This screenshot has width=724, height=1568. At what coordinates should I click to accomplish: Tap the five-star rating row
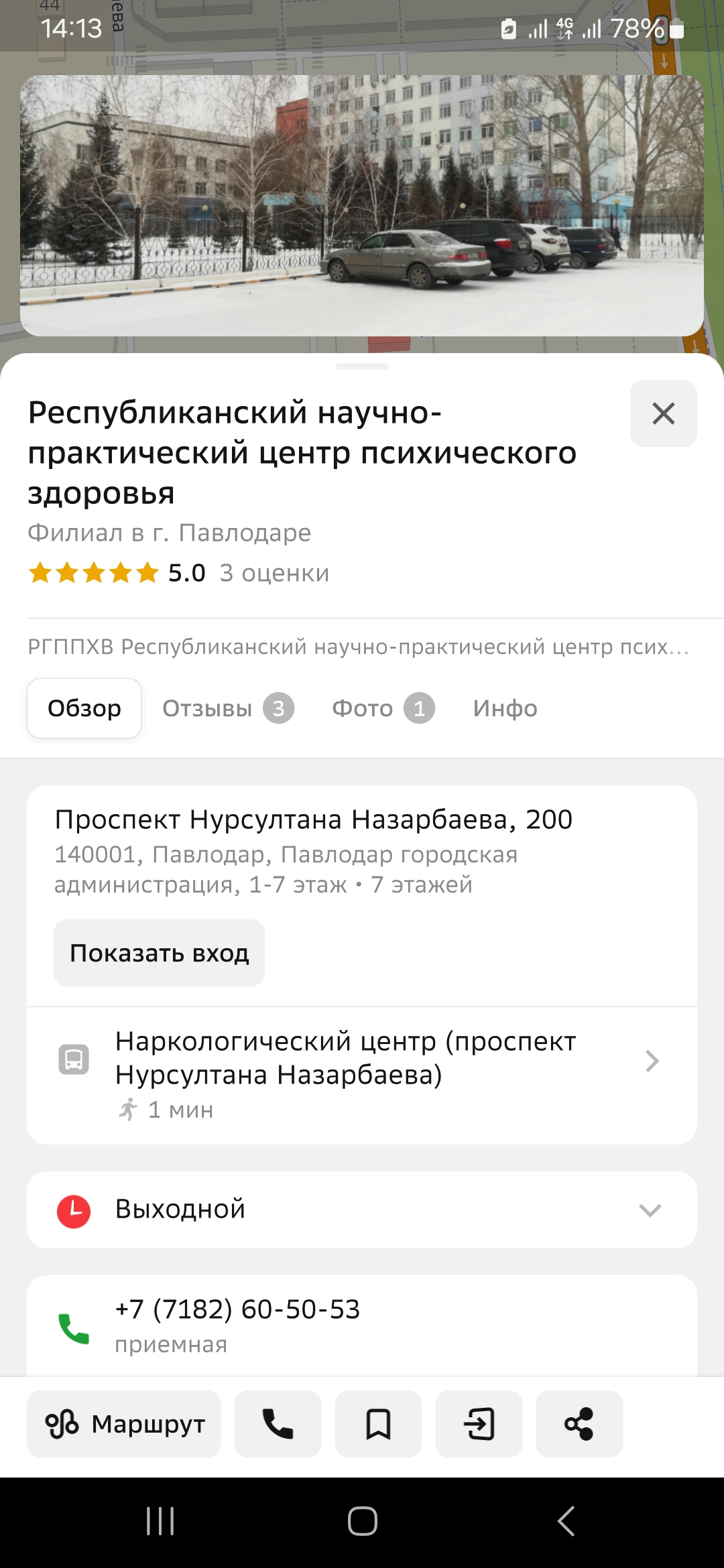[x=178, y=573]
